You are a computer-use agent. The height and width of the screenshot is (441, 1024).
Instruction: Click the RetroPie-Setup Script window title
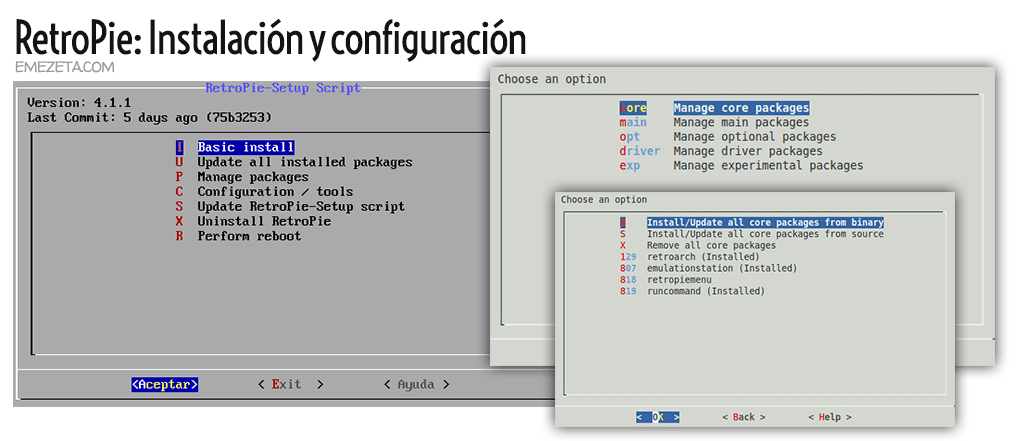[x=283, y=88]
